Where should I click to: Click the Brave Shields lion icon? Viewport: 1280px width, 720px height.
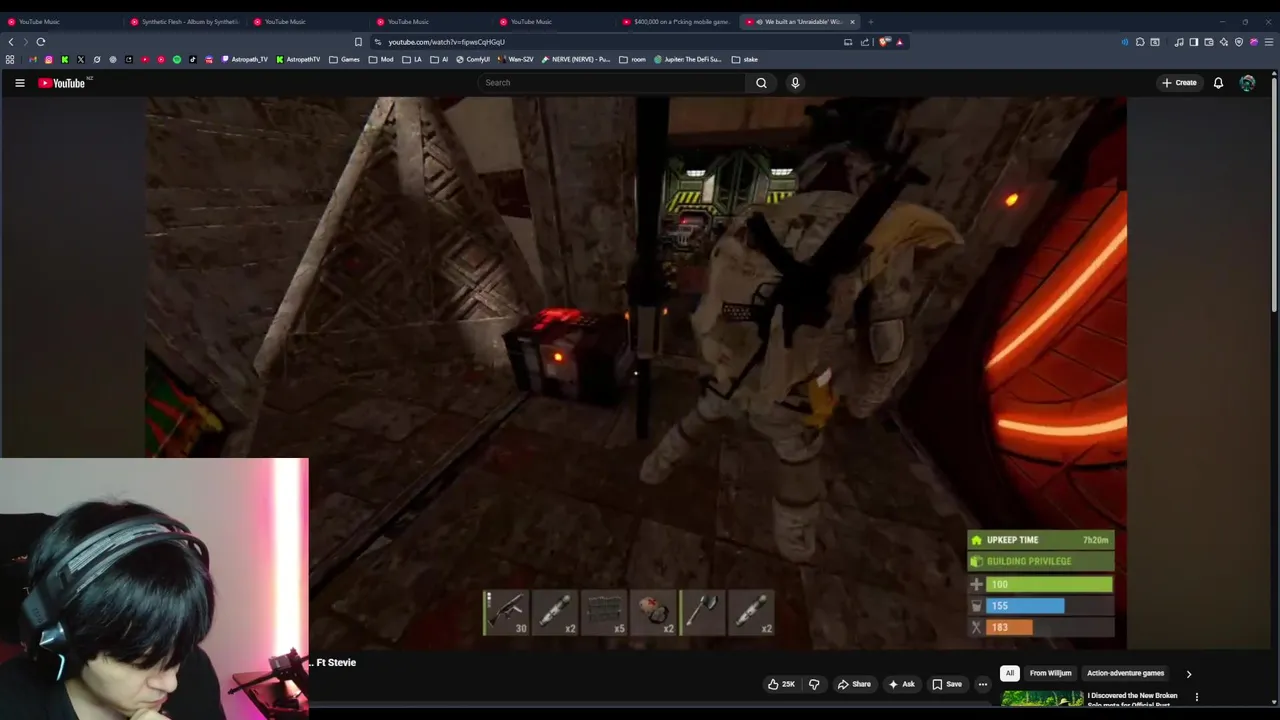[884, 42]
